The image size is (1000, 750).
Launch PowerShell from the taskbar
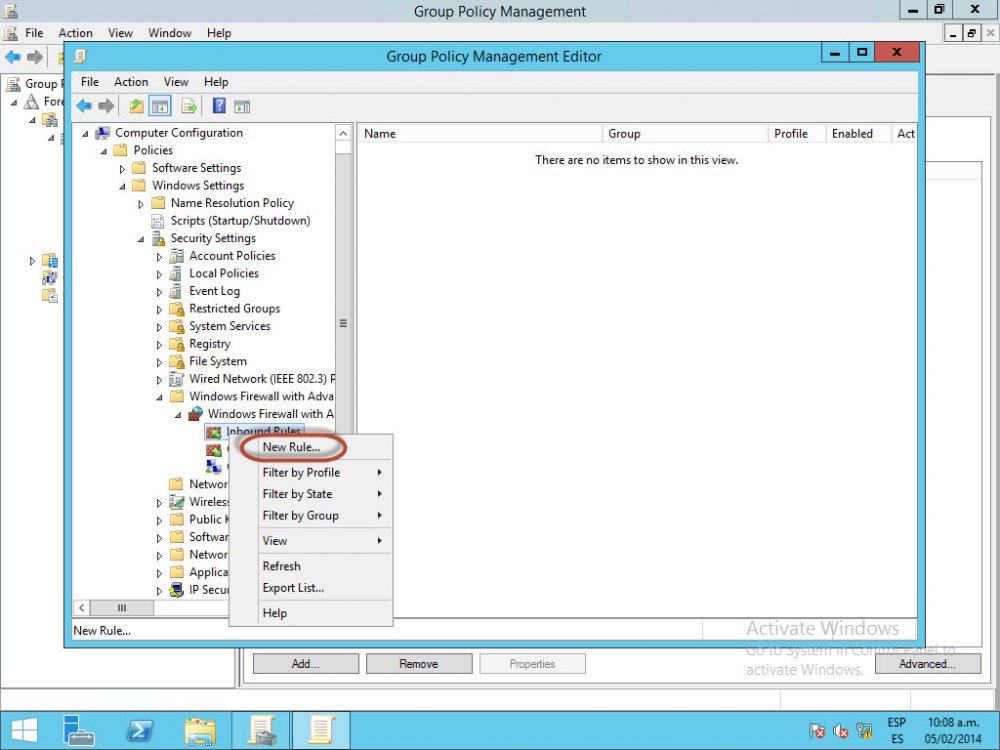point(140,731)
